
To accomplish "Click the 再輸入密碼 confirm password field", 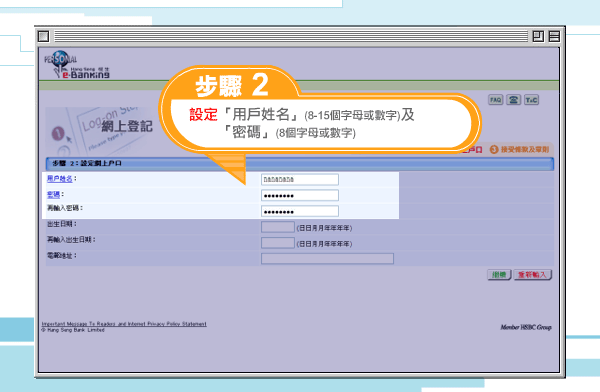I will (x=300, y=211).
